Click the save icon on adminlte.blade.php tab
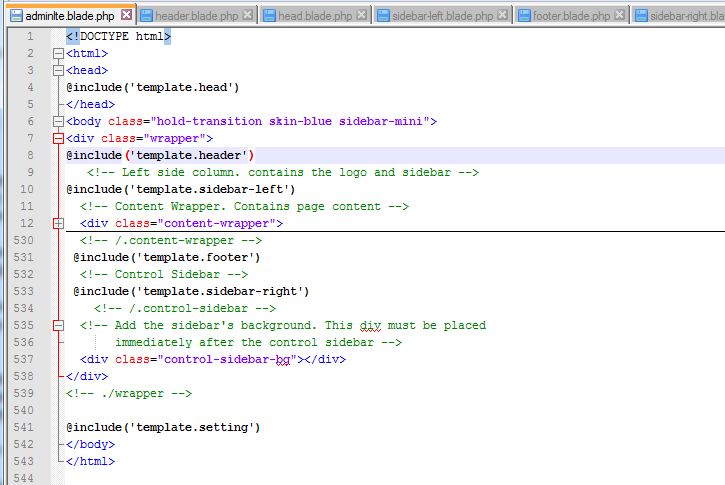725x485 pixels. [x=16, y=16]
